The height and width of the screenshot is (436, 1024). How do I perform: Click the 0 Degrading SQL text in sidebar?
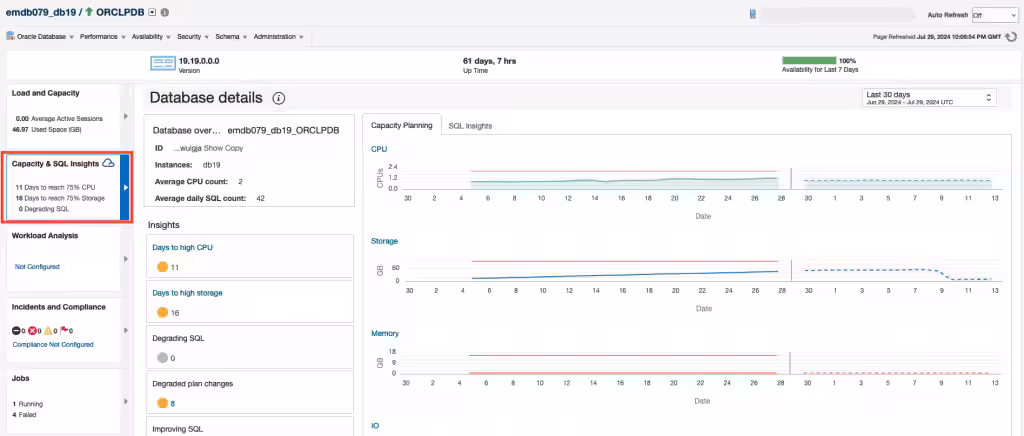pyautogui.click(x=44, y=208)
